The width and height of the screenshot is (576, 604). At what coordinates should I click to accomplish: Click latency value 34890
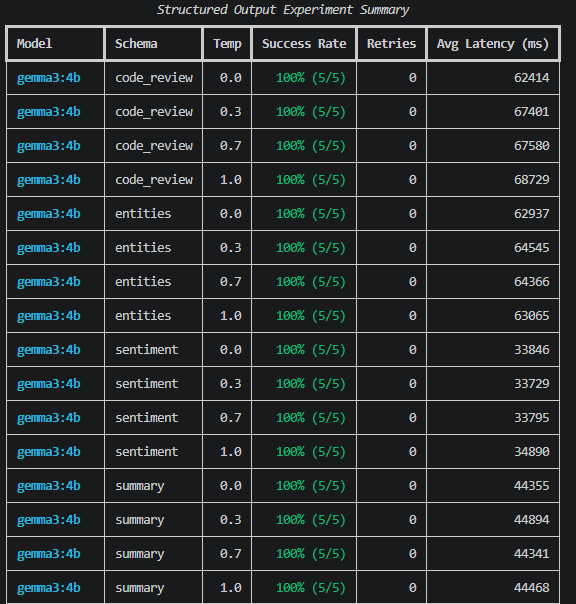(531, 451)
